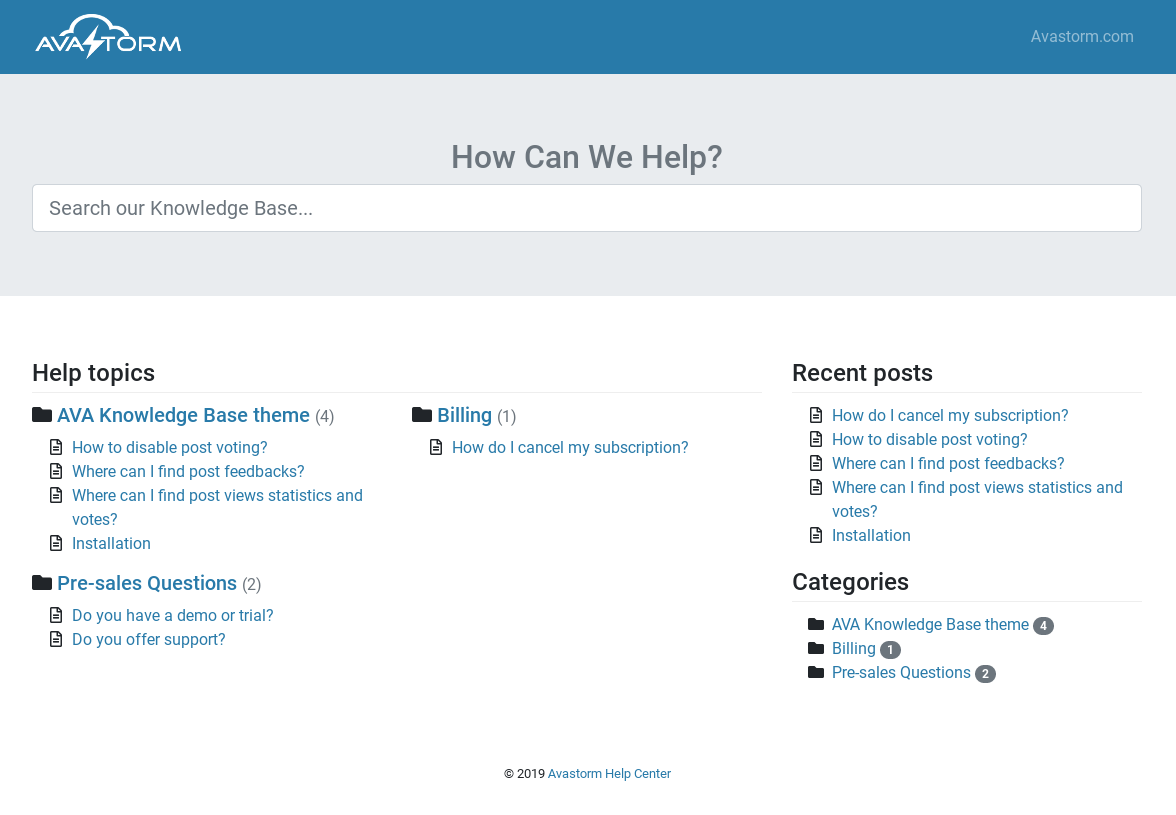The width and height of the screenshot is (1176, 815).
Task: Click the 'How Can We Help?' heading
Action: (586, 157)
